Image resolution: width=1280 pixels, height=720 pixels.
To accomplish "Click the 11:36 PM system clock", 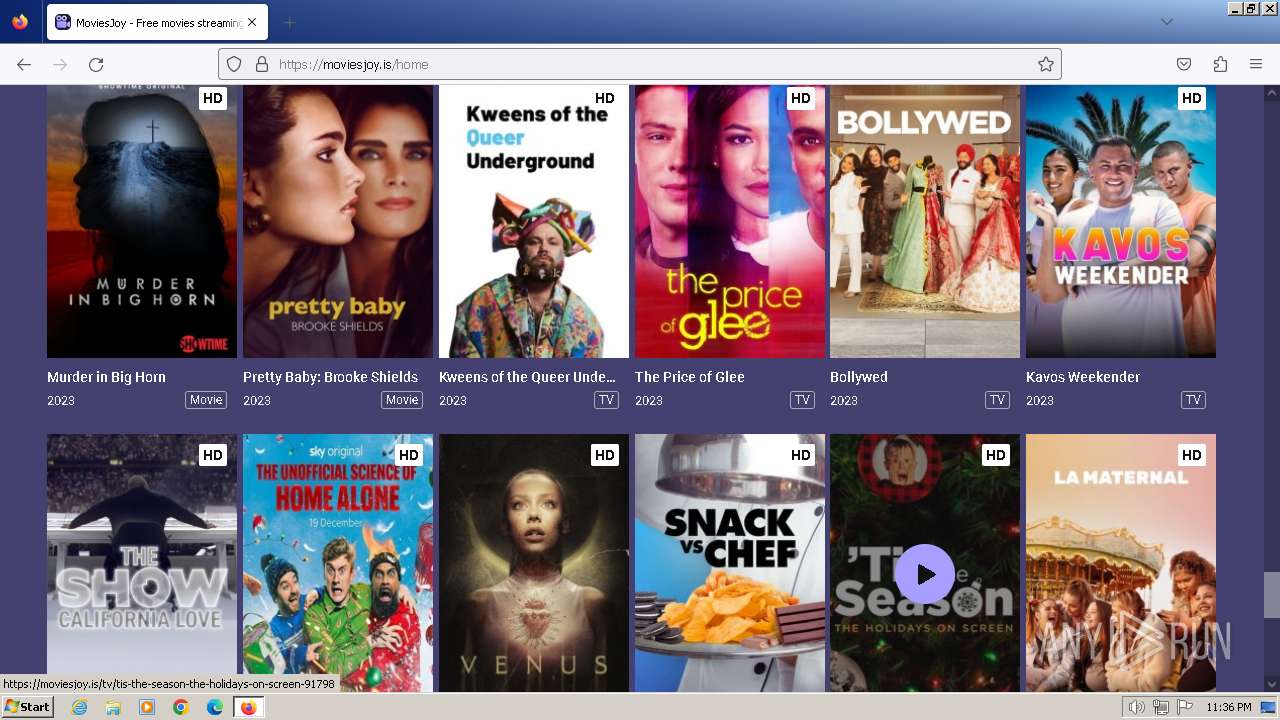I will point(1229,707).
